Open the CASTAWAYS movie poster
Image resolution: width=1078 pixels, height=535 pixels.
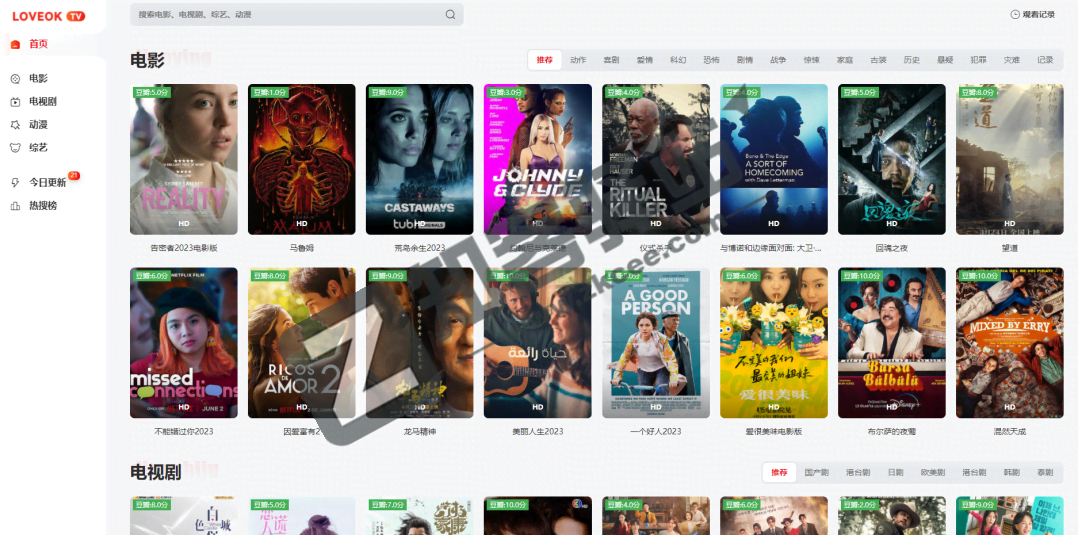tap(420, 159)
